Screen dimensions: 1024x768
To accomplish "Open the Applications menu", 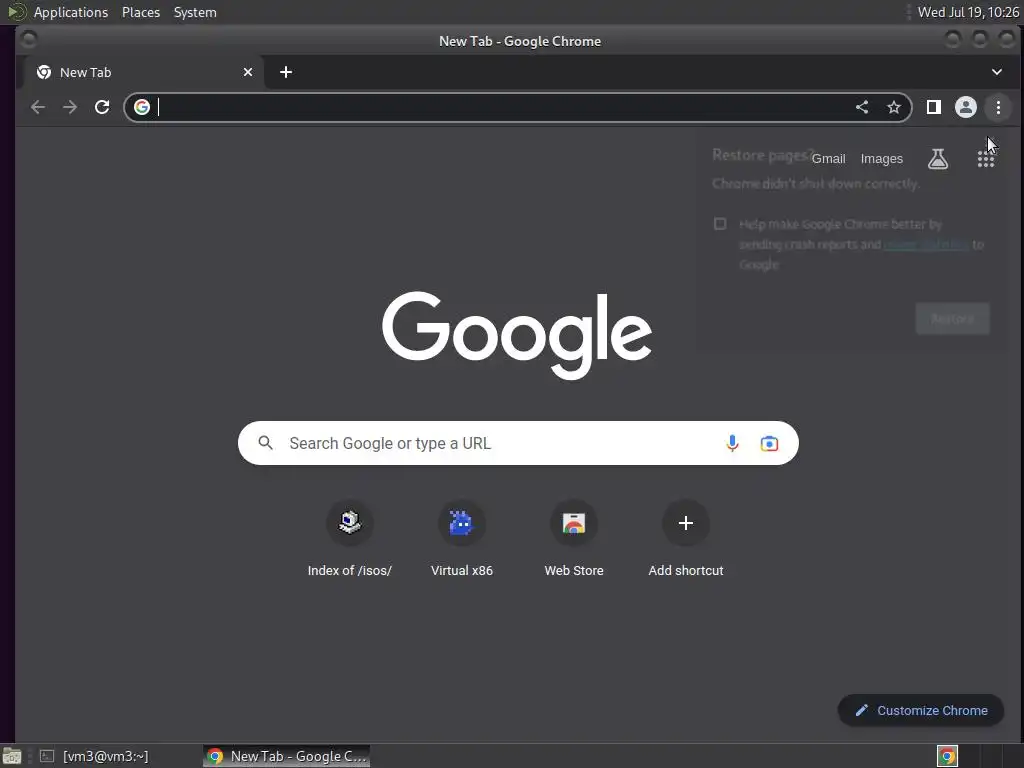I will 71,12.
